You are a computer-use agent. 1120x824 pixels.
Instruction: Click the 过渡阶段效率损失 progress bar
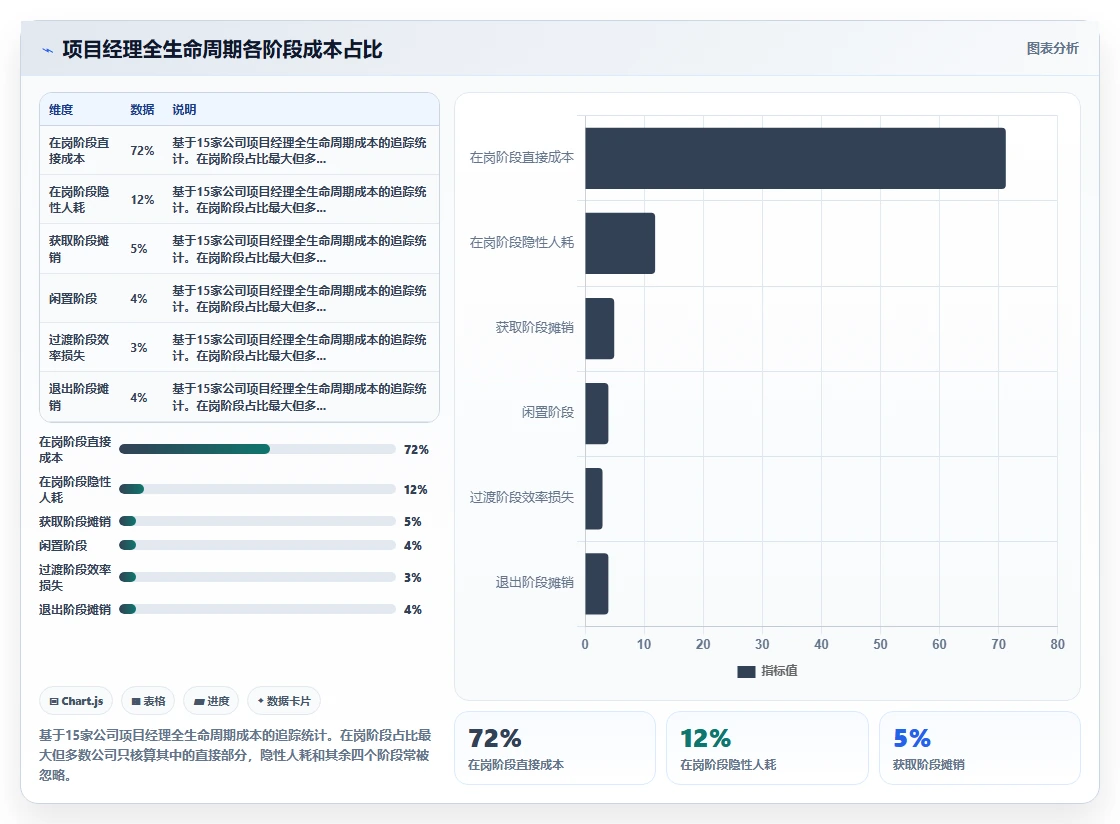pyautogui.click(x=257, y=577)
